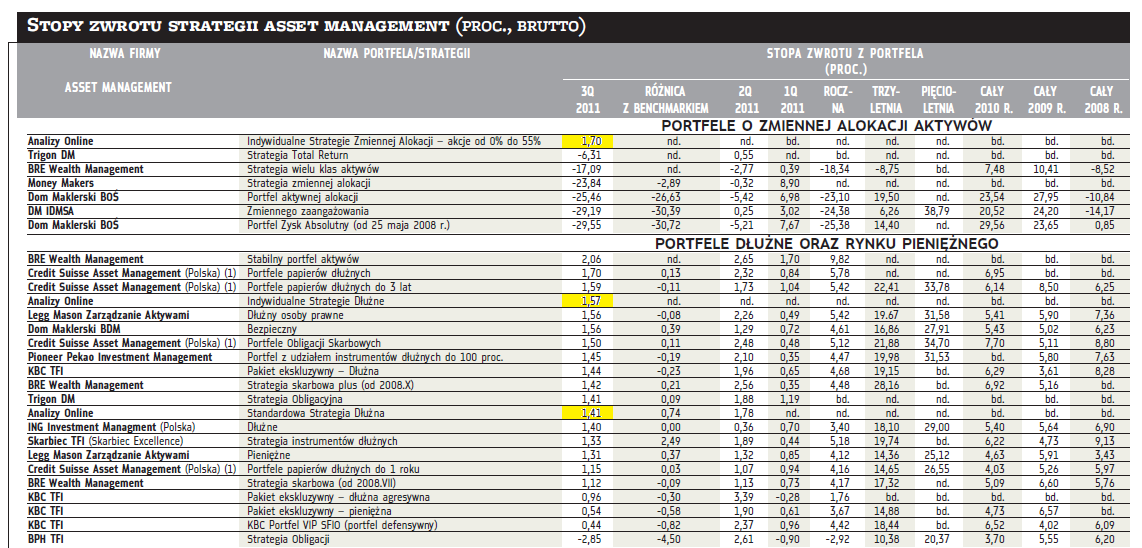The image size is (1142, 548).
Task: Click the 'DM IDMSA' company name
Action: [51, 211]
